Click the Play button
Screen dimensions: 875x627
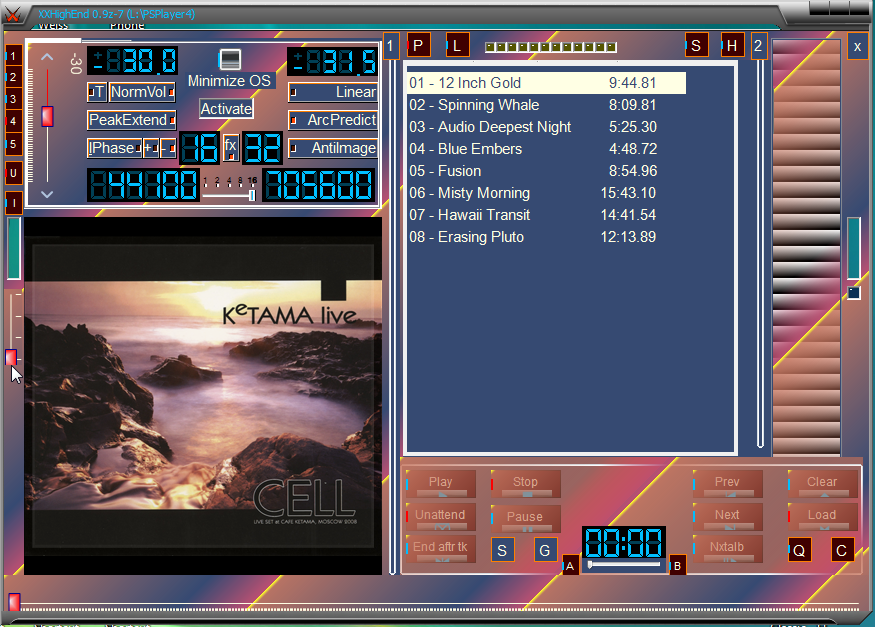pyautogui.click(x=441, y=484)
